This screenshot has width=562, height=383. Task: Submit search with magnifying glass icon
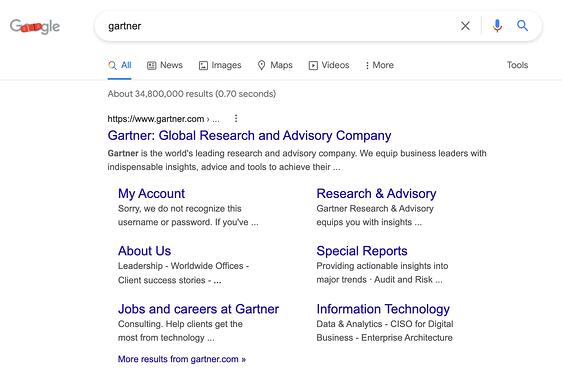[x=522, y=25]
